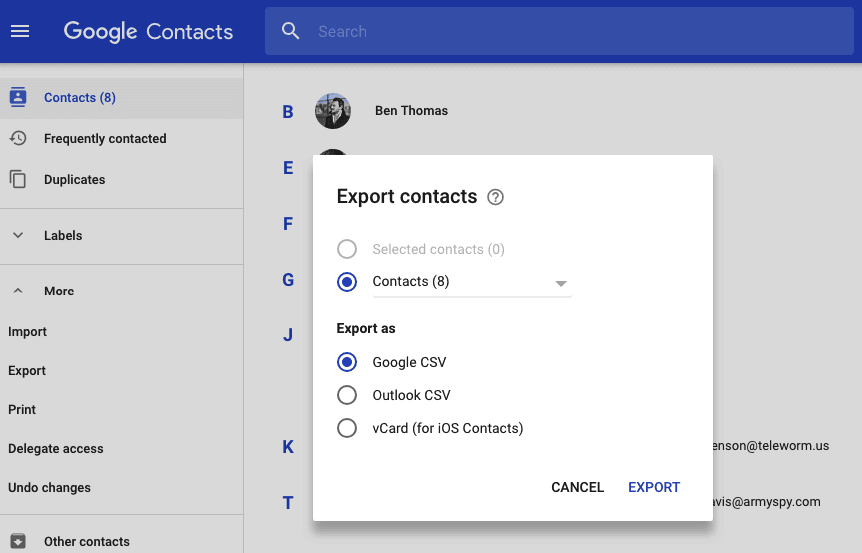Choose Google CSV export format
Viewport: 862px width, 553px height.
[x=347, y=362]
